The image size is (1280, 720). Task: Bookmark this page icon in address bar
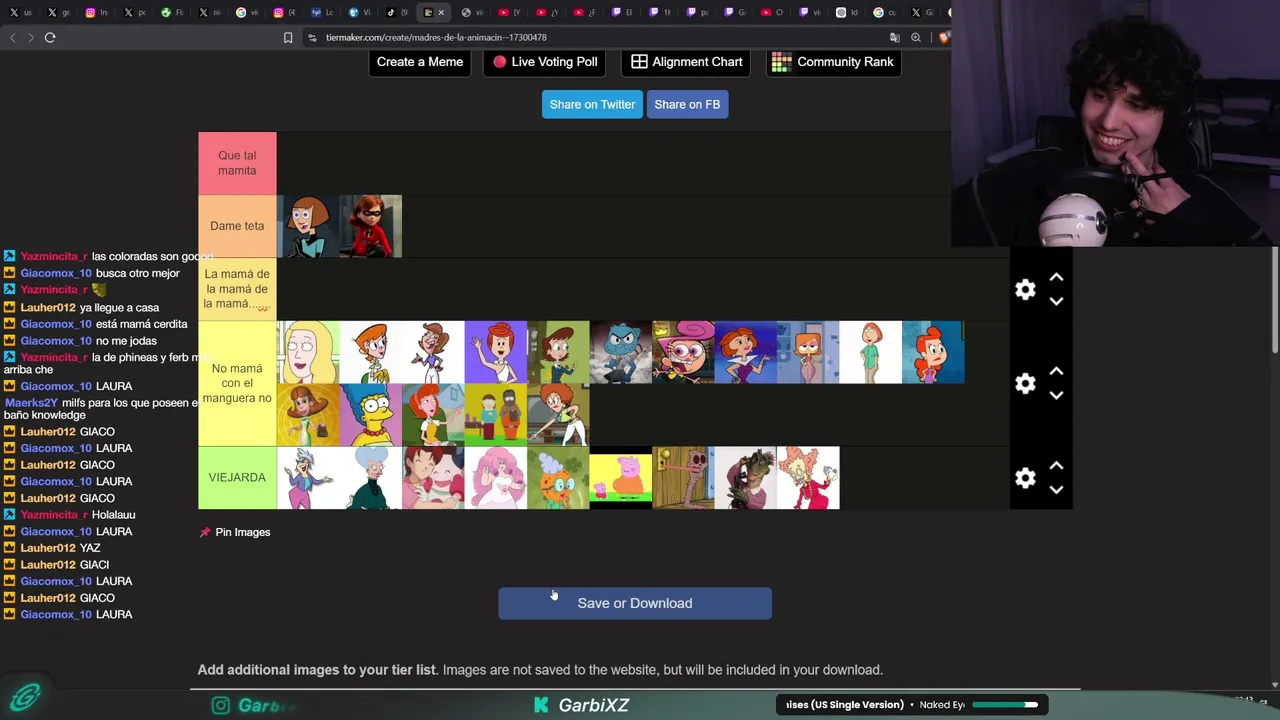point(288,37)
